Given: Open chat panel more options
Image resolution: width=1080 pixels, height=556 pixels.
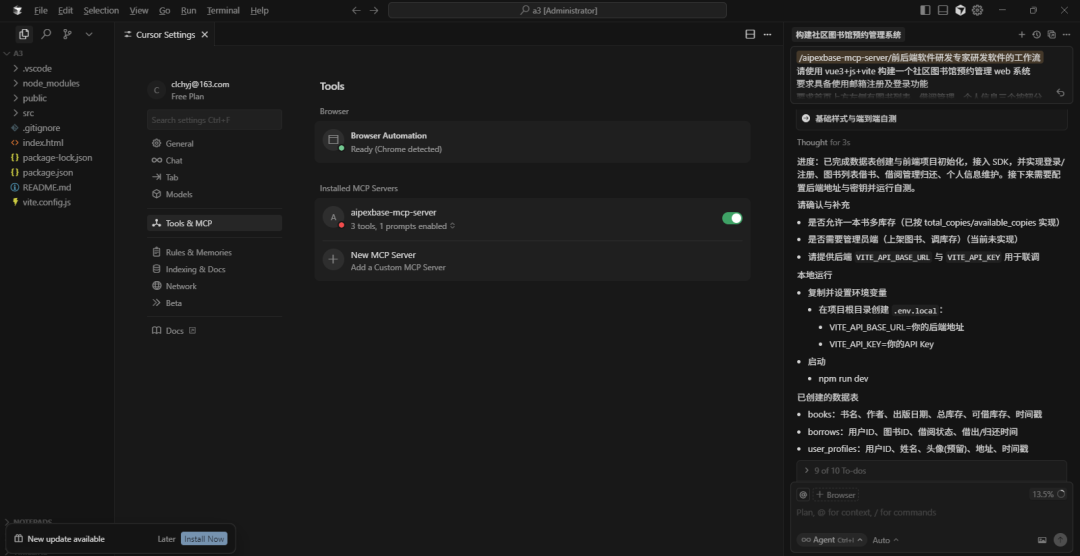Looking at the screenshot, I should coord(1066,34).
